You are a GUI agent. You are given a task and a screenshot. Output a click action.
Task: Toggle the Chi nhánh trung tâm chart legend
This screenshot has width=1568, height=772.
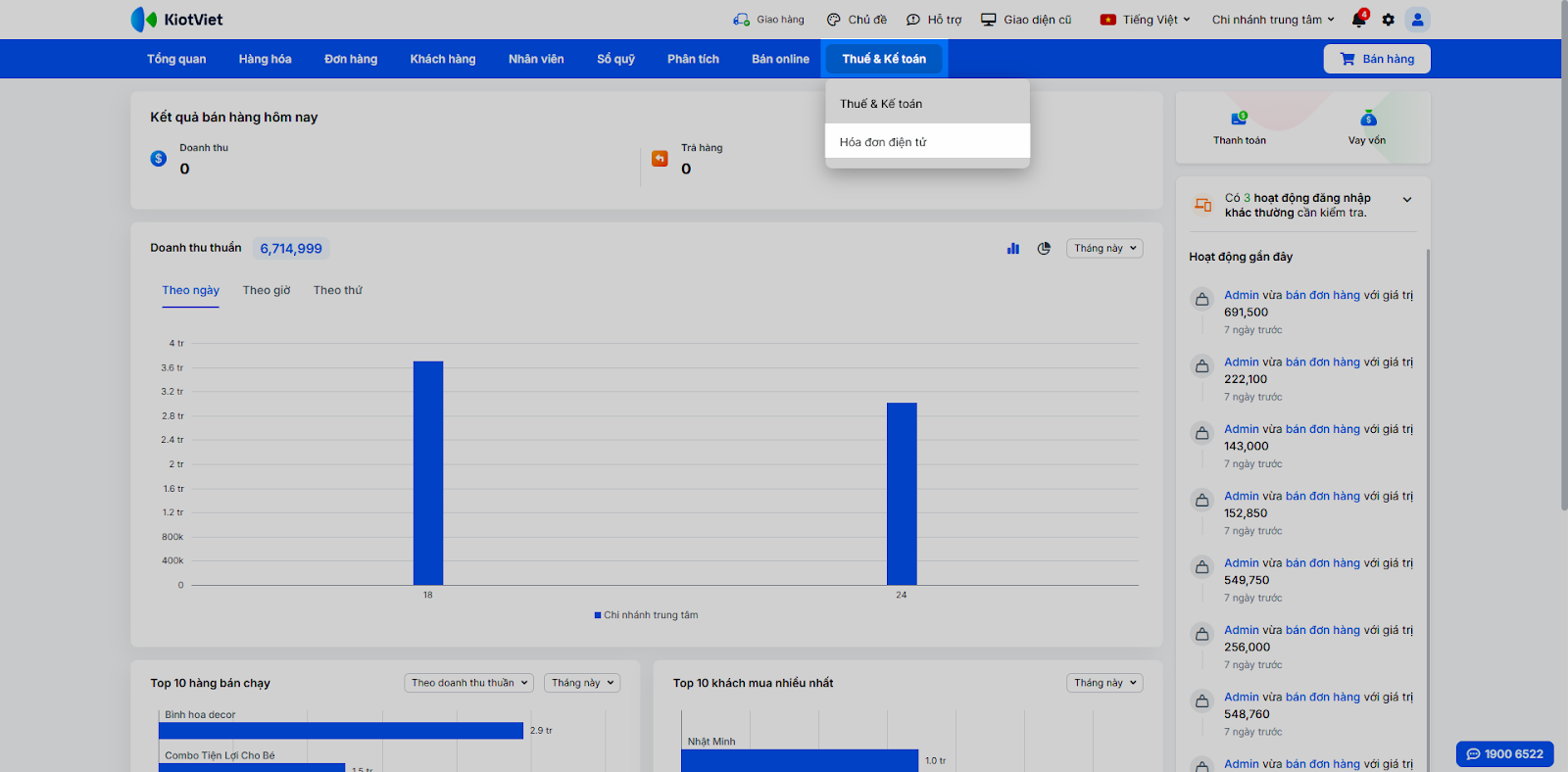[646, 615]
